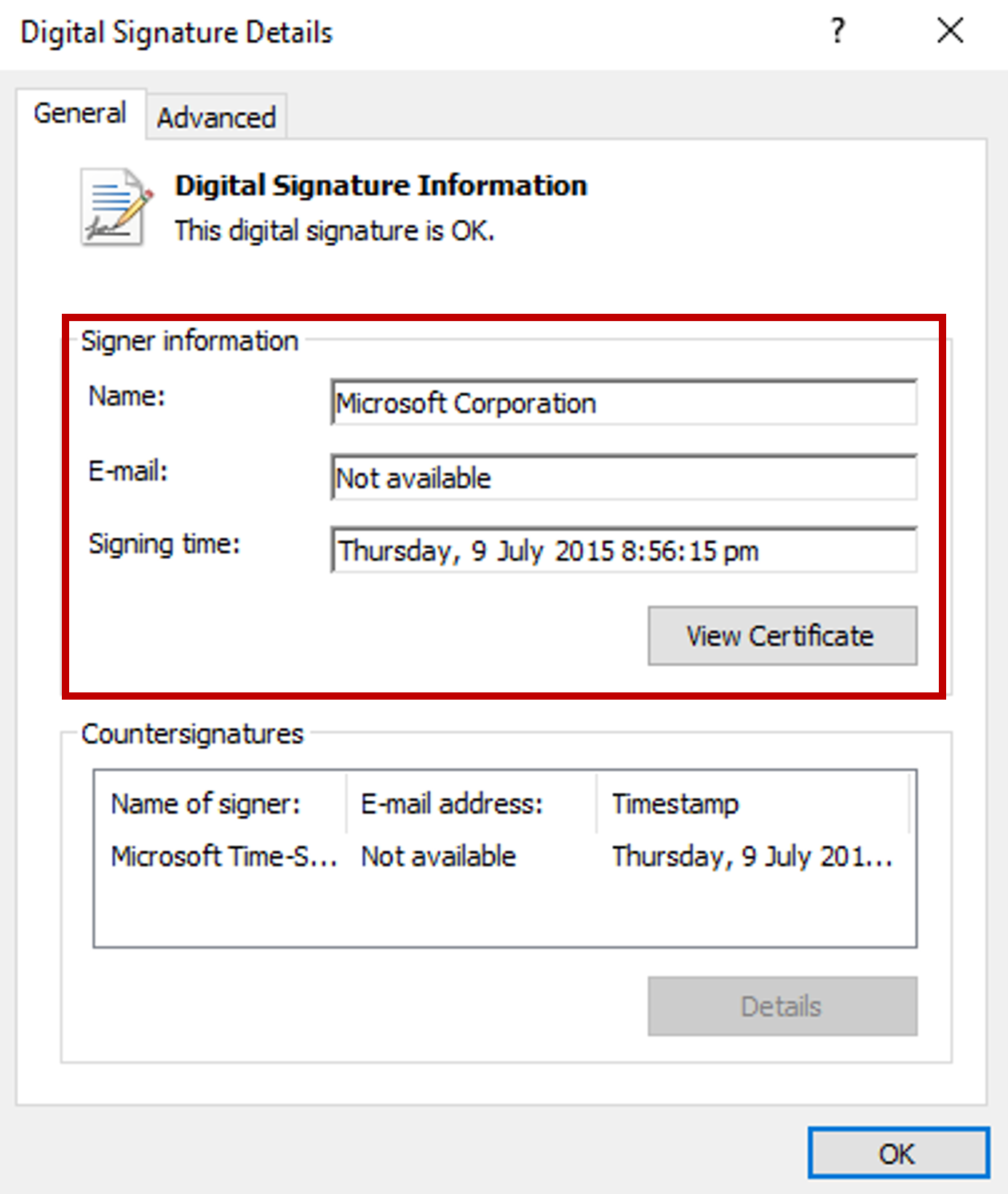Click the E-mail field showing Not available

tap(623, 478)
